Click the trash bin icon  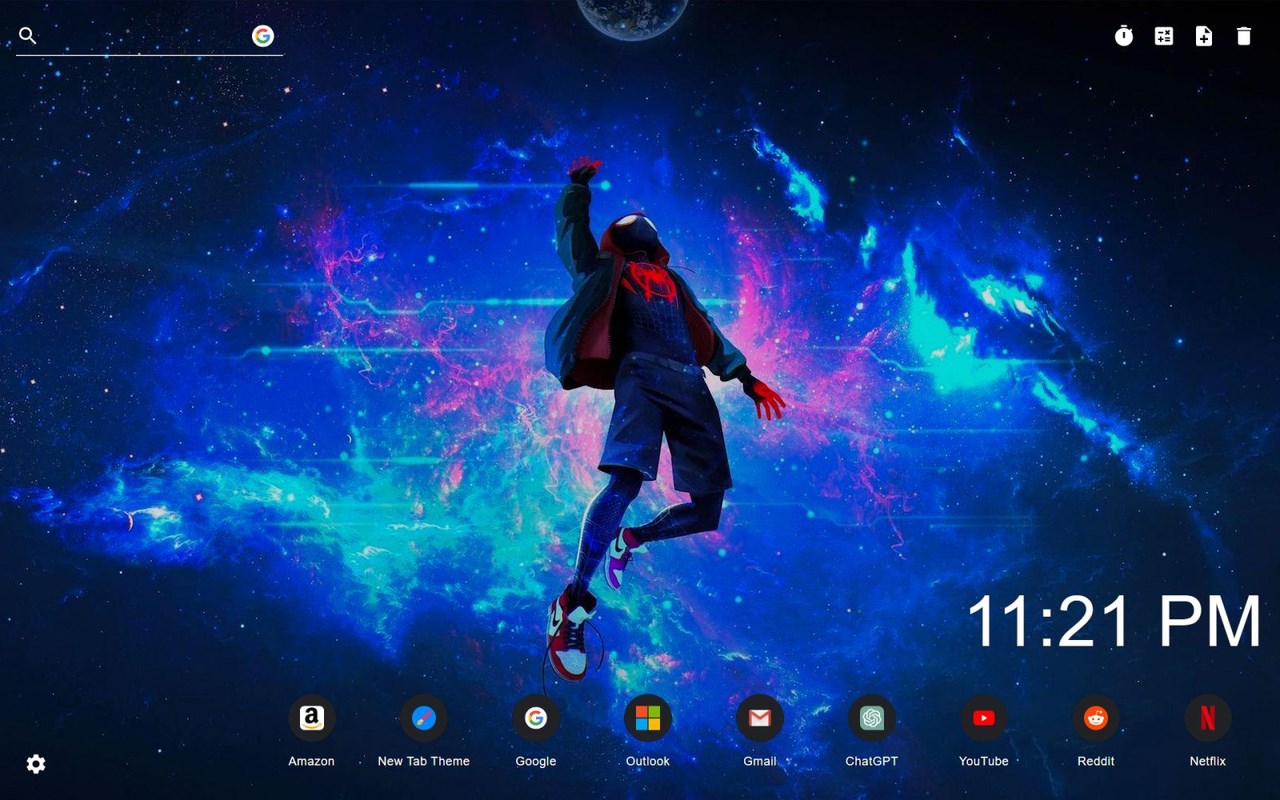[1244, 36]
